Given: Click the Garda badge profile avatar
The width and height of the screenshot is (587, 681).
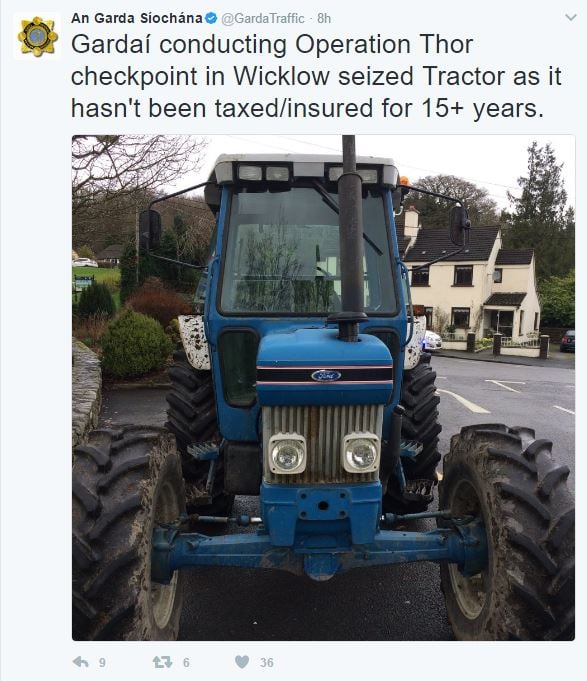Looking at the screenshot, I should pyautogui.click(x=37, y=36).
